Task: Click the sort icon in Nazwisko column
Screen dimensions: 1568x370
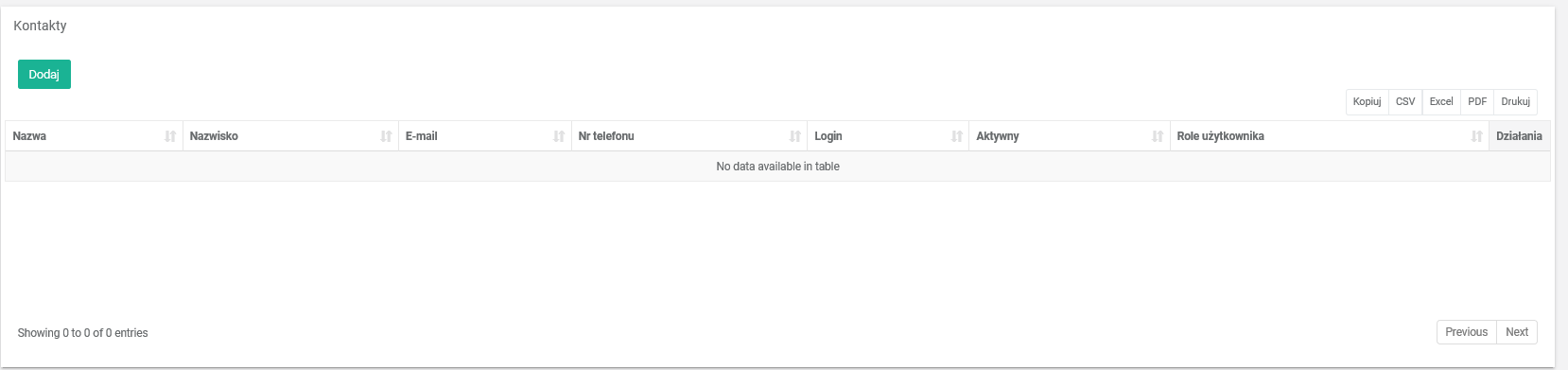Action: click(x=386, y=136)
